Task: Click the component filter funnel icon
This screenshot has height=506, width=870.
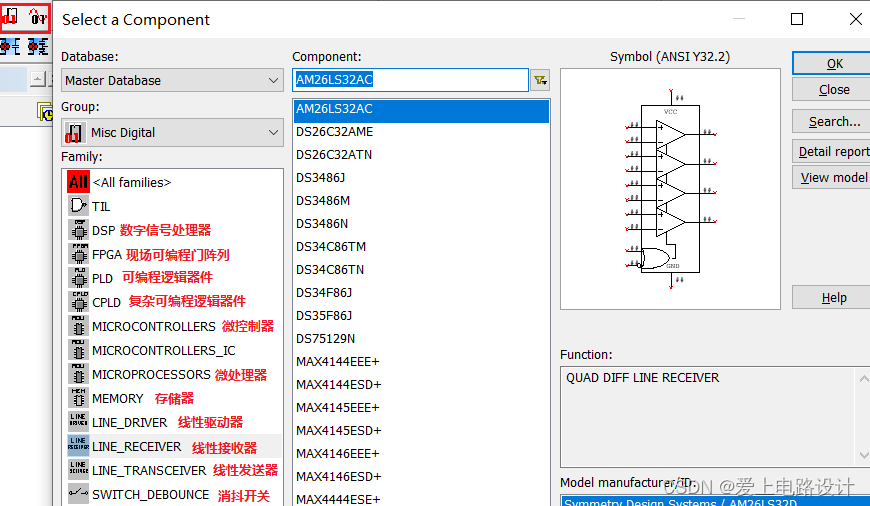Action: point(540,80)
